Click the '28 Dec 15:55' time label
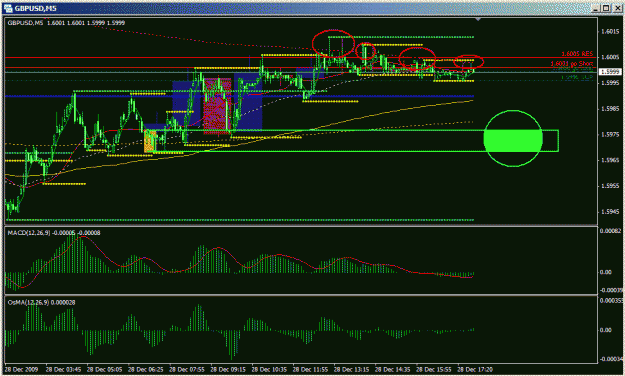This screenshot has width=625, height=376. coord(434,369)
